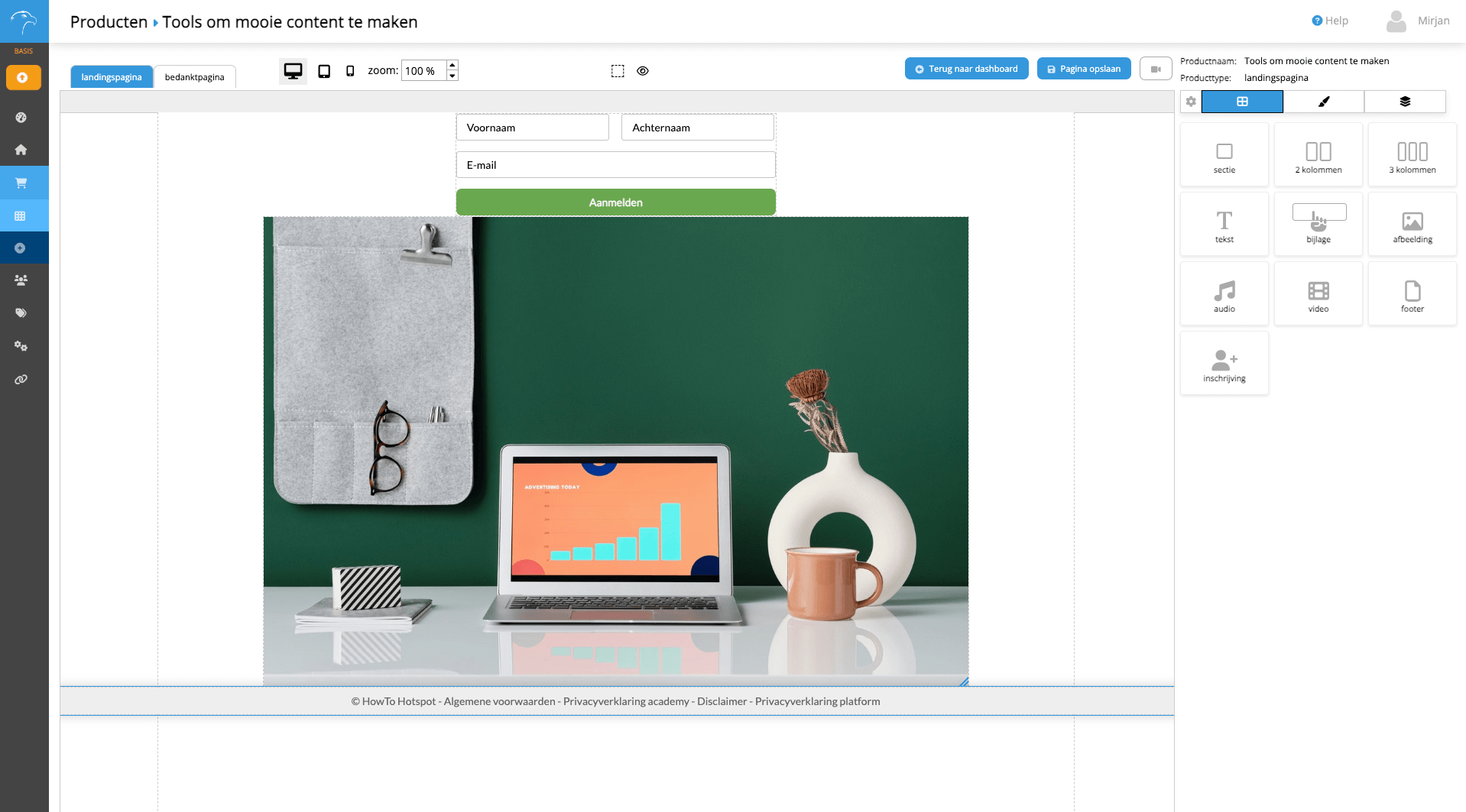The height and width of the screenshot is (812, 1466).
Task: Select the desktop view icon
Action: click(293, 71)
